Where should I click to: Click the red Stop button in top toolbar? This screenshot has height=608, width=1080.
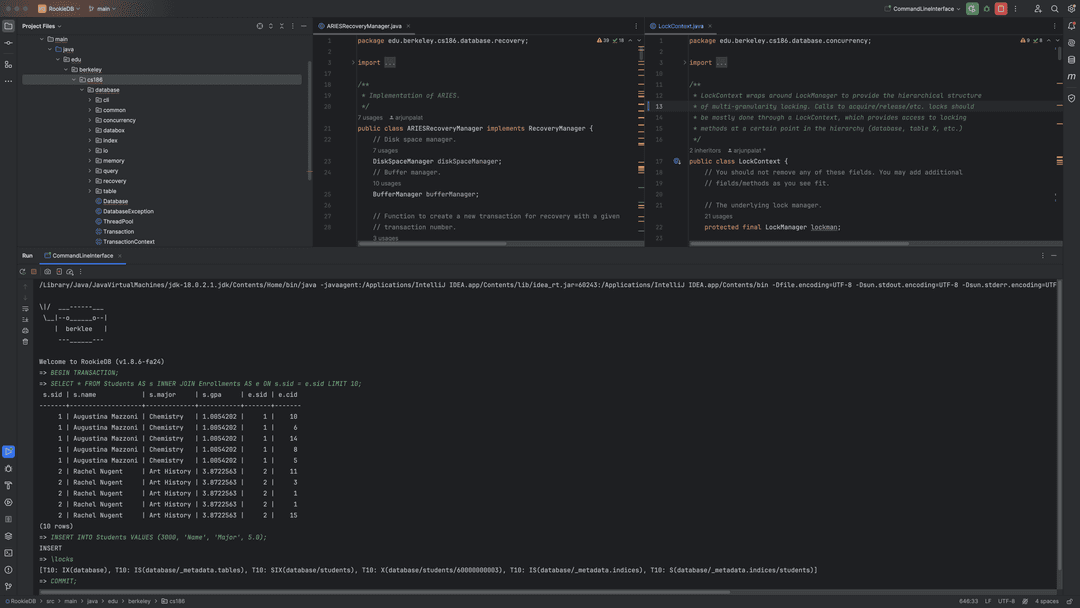(x=1000, y=9)
